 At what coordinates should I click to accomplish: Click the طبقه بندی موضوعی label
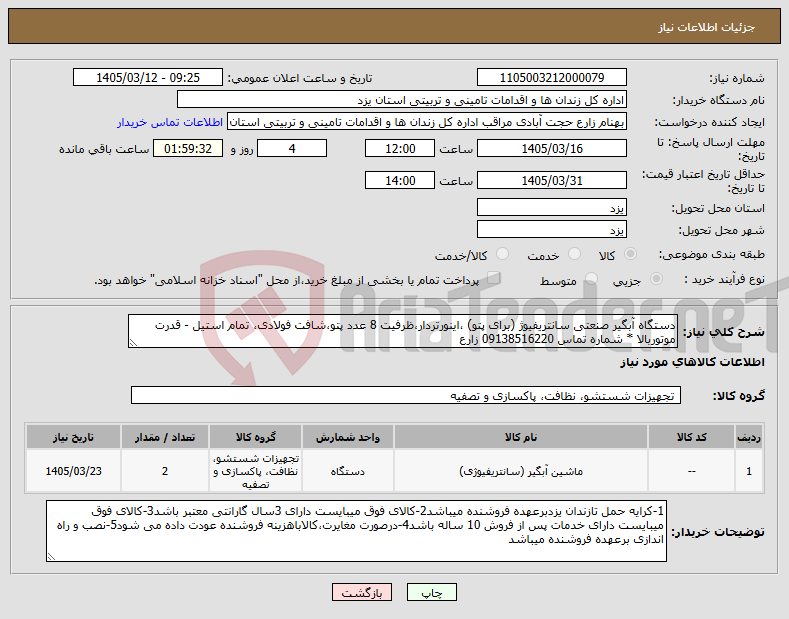point(712,254)
